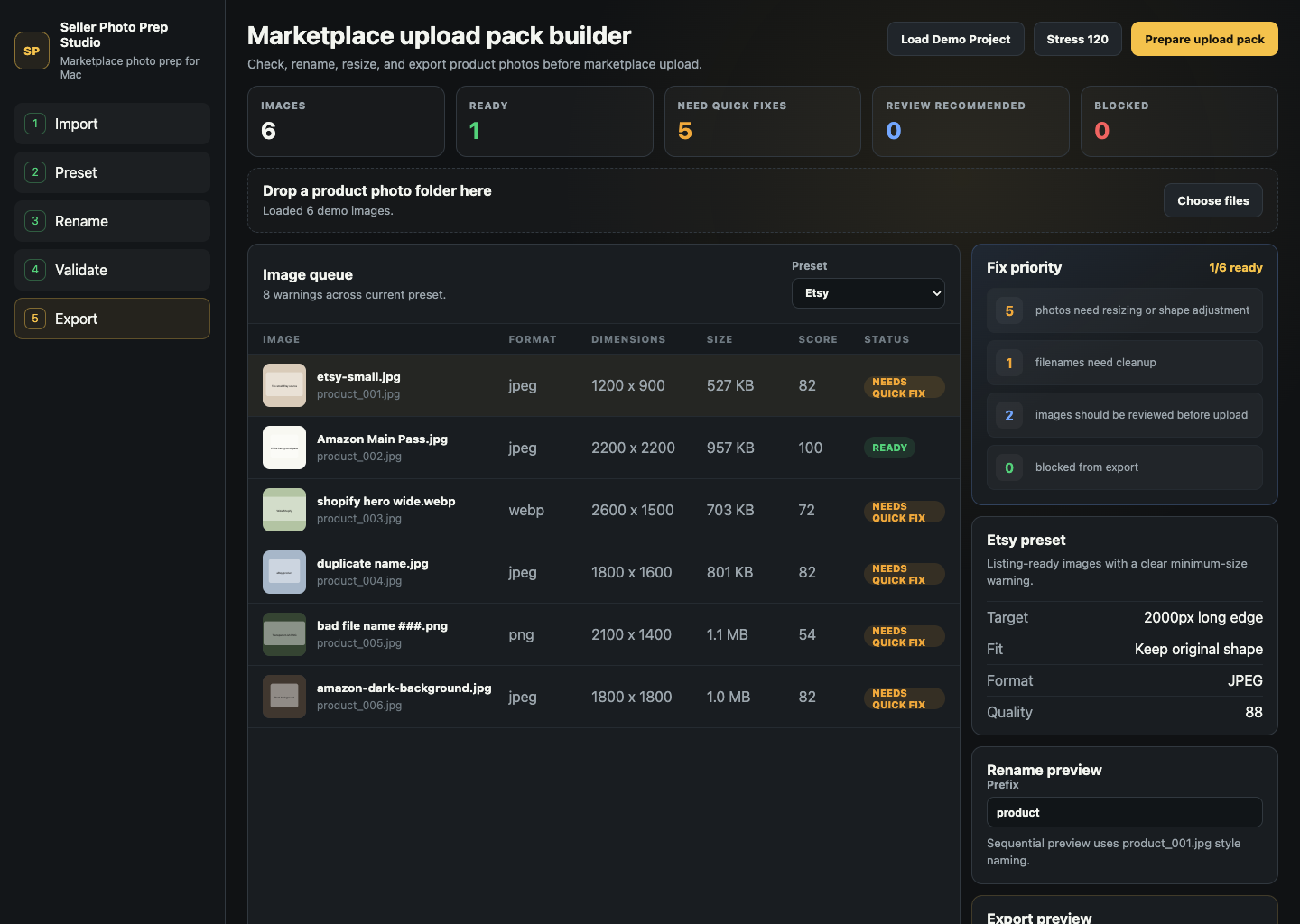
Task: Click score 100 for Amazon Main Pass
Action: pyautogui.click(x=810, y=448)
